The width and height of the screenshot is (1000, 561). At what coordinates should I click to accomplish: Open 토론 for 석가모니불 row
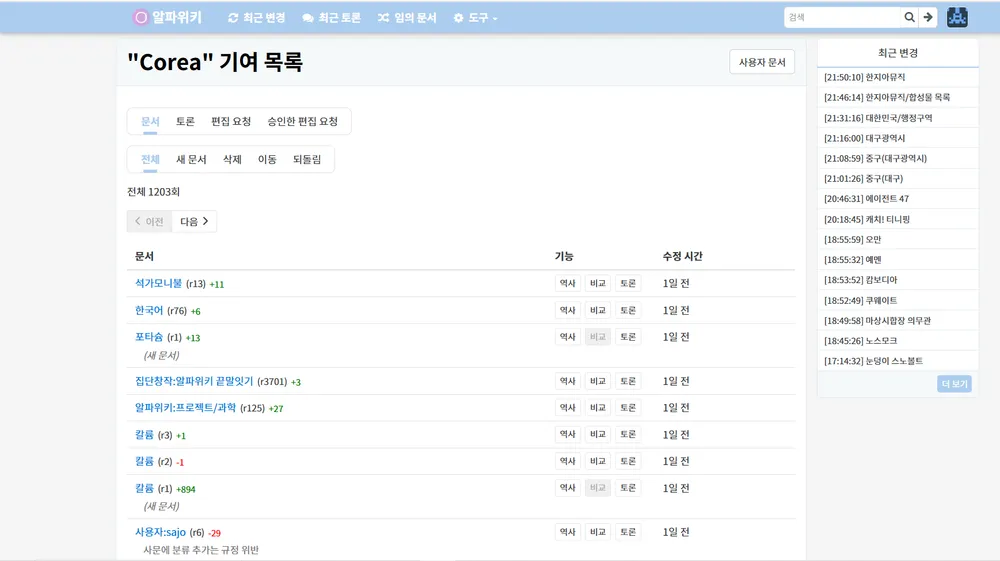(x=628, y=283)
